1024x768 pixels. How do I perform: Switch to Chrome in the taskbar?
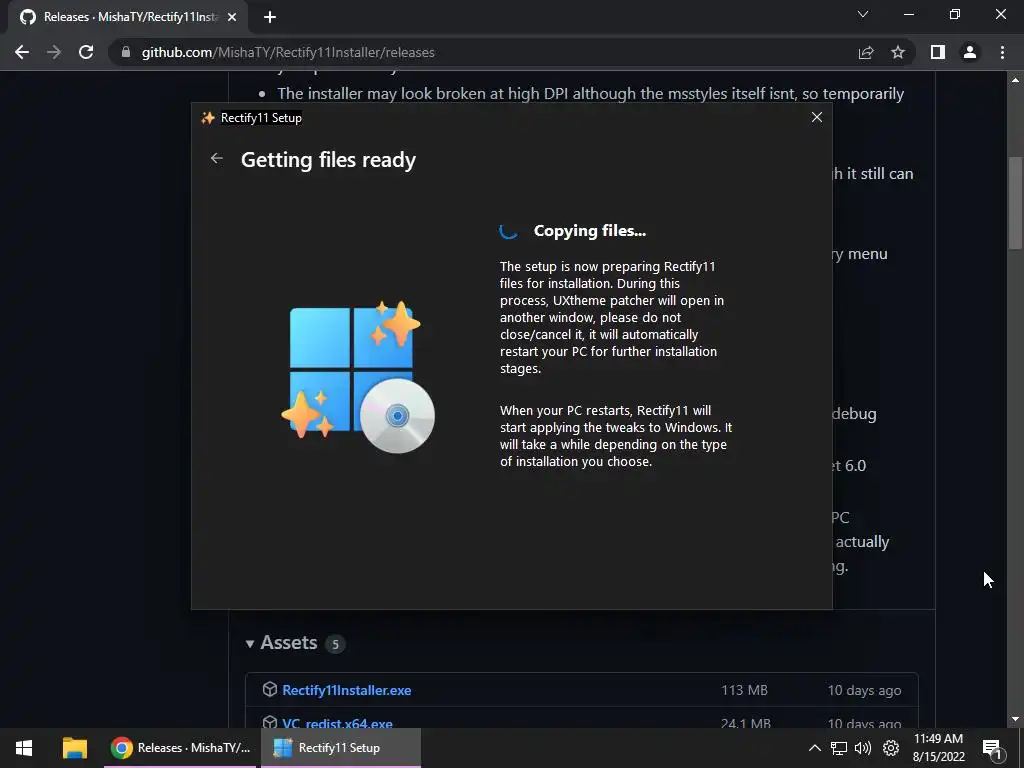coord(182,748)
